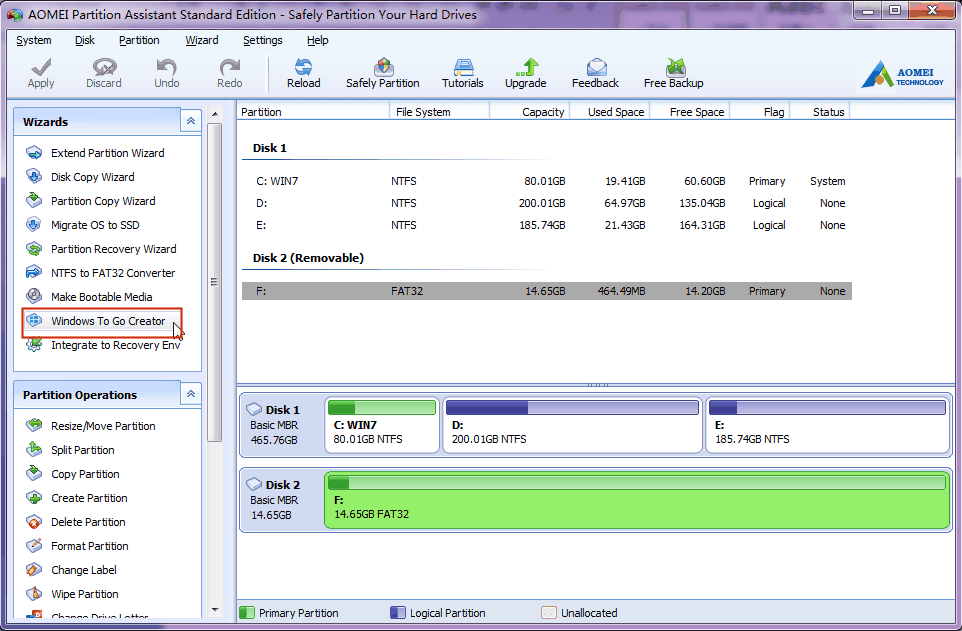The image size is (962, 631).
Task: Click the Copy Partition icon
Action: 34,473
